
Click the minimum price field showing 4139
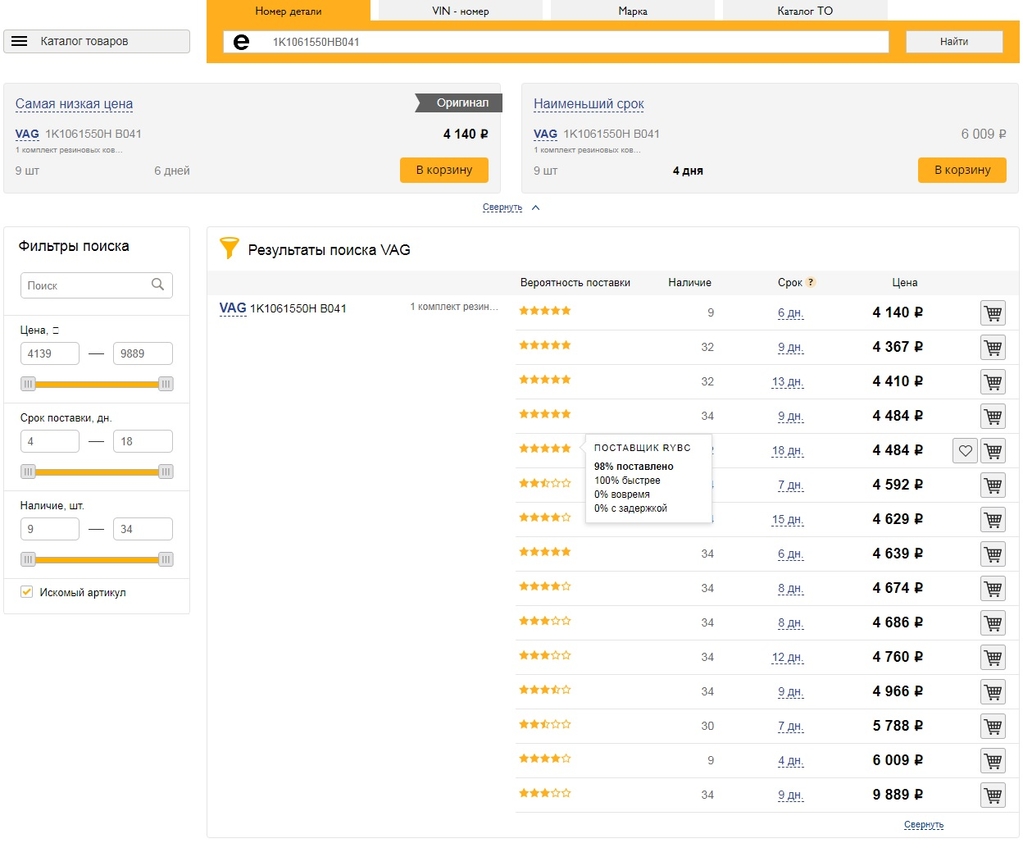(50, 354)
